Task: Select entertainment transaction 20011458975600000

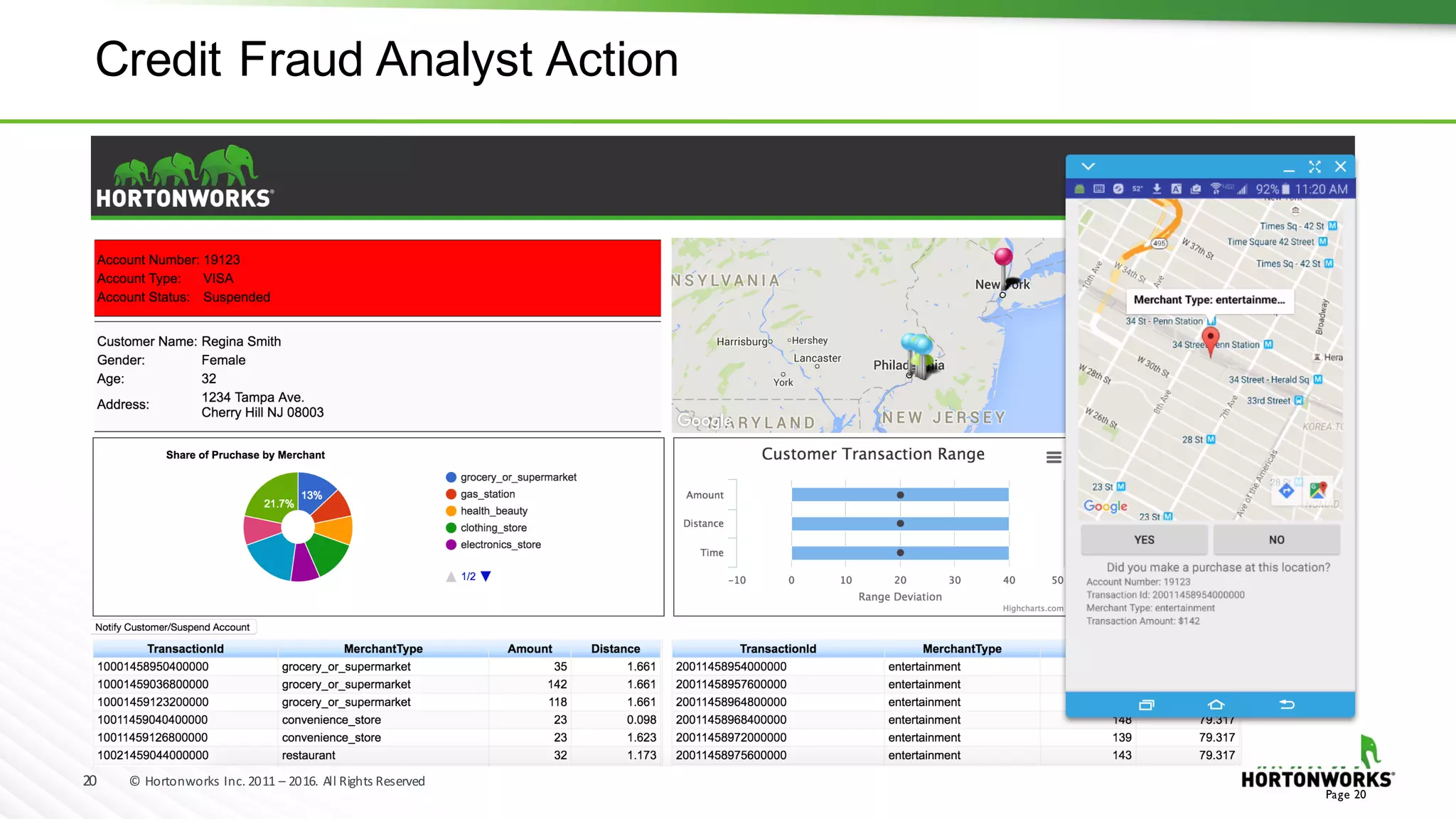Action: (x=956, y=756)
